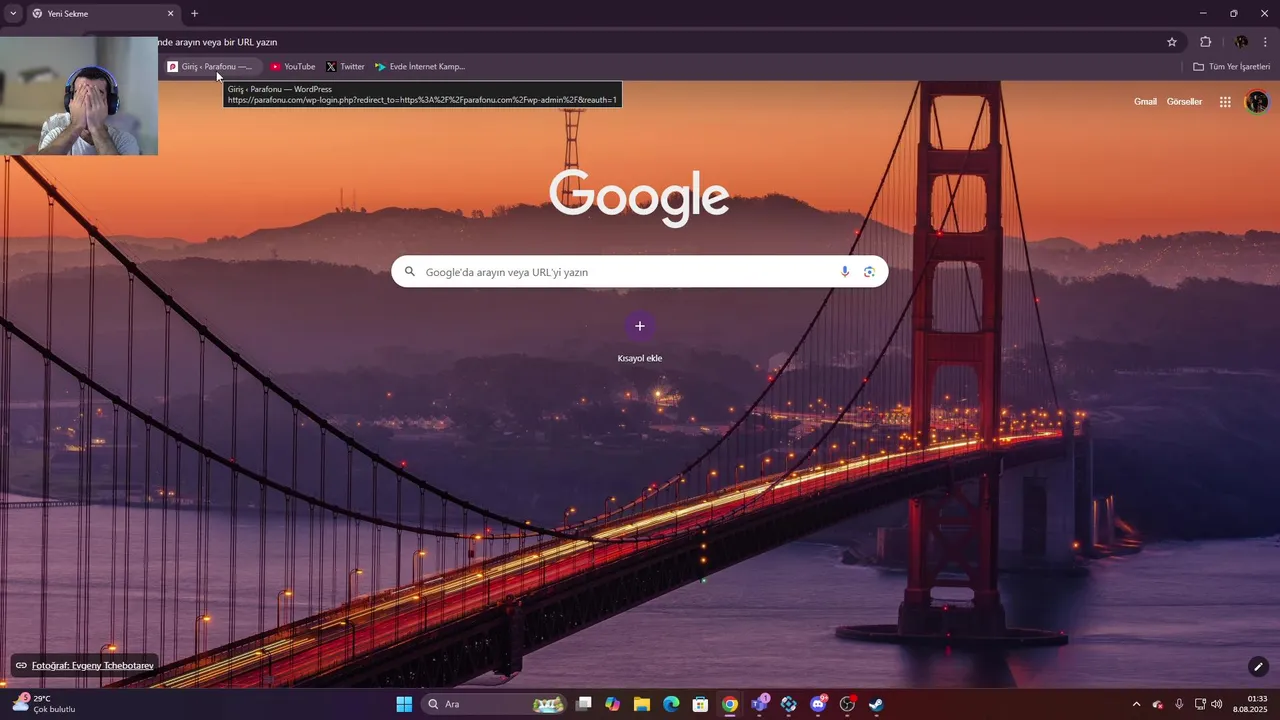Open the blue hexagon app beside Teams
1280x720 pixels.
789,704
